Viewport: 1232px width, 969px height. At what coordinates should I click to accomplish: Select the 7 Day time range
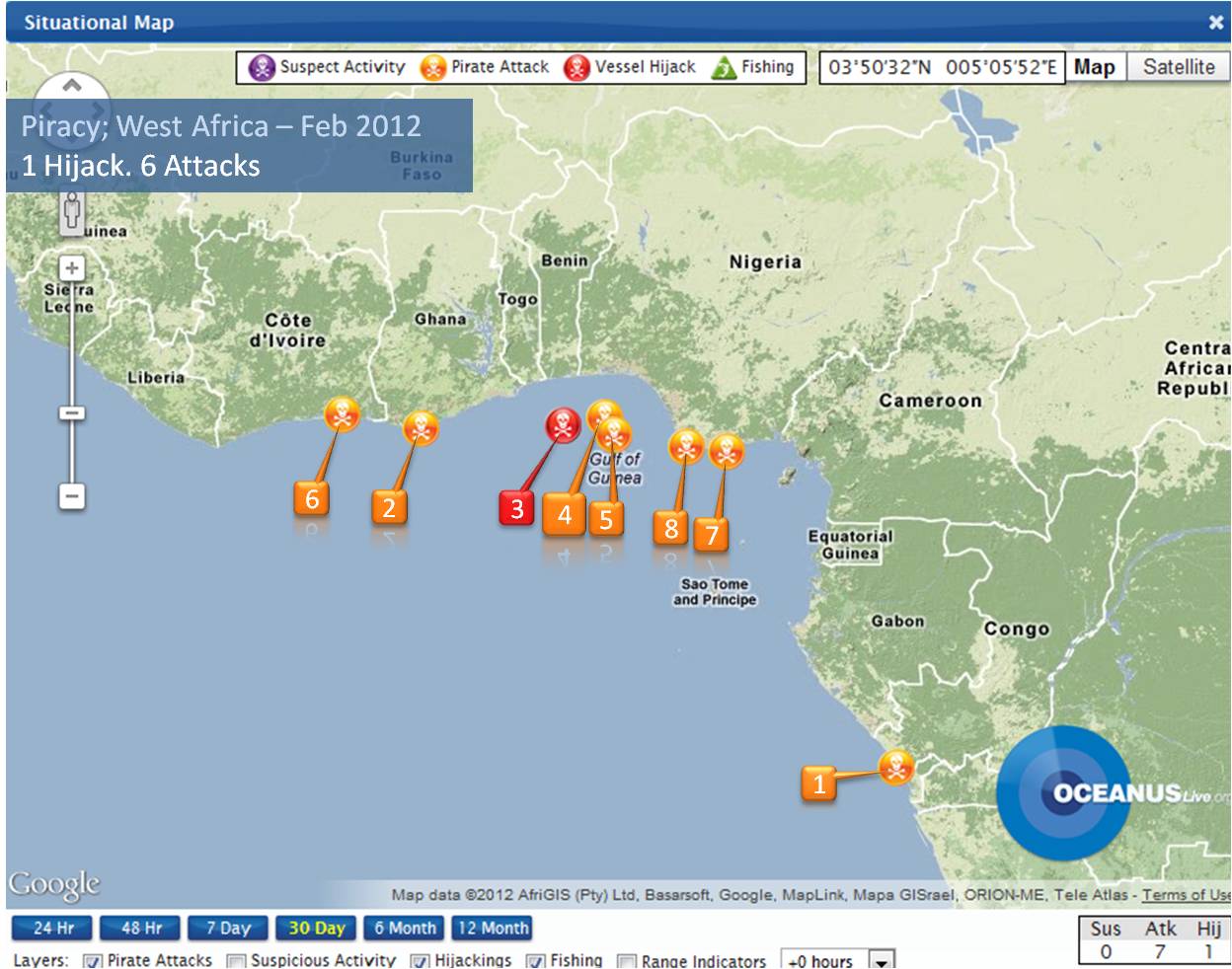pyautogui.click(x=228, y=928)
